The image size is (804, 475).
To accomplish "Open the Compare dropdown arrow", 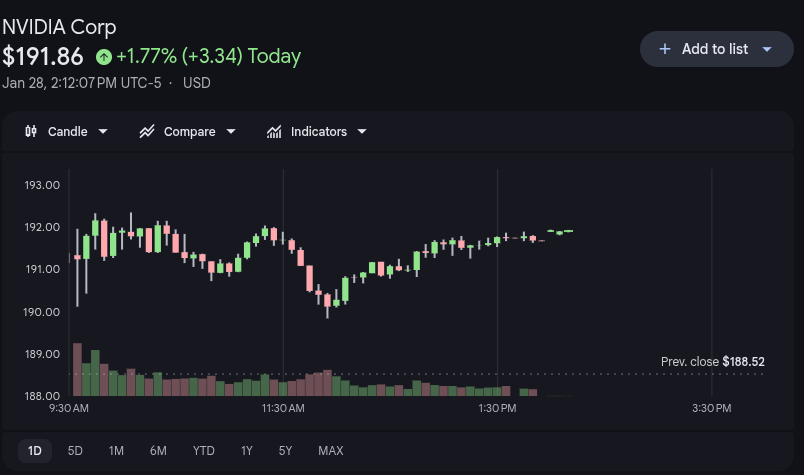I will point(231,131).
